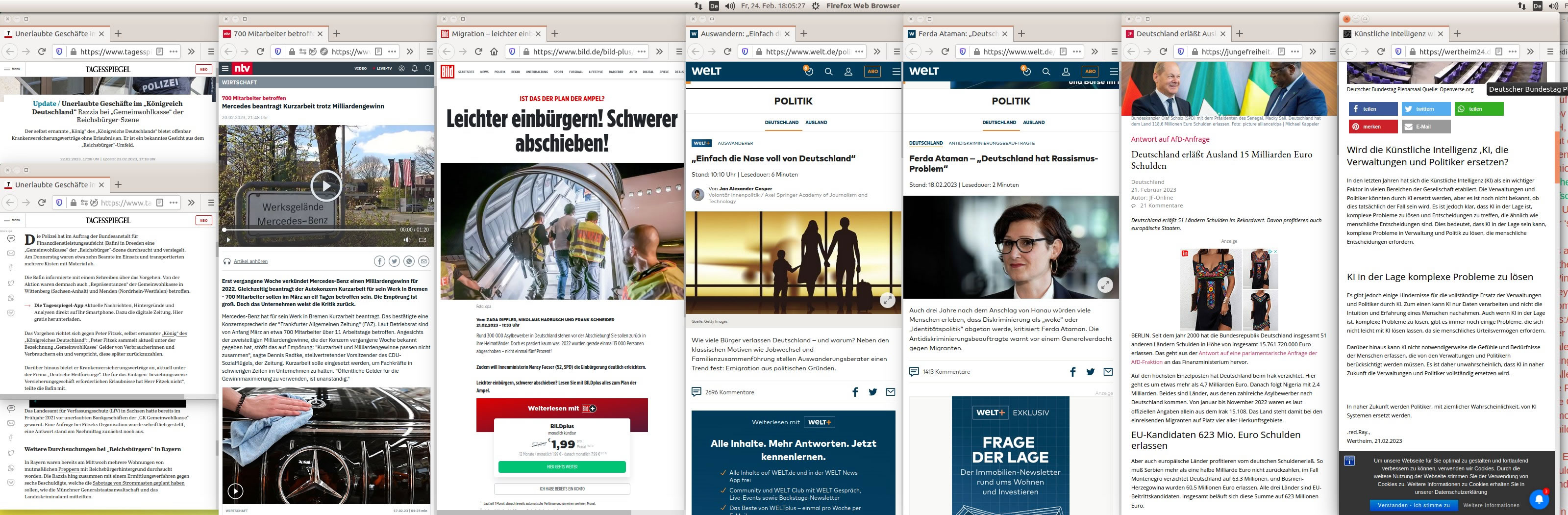Screen dimensions: 1568x515
Task: Open user profile in Welt Auswandern window
Action: (x=848, y=71)
